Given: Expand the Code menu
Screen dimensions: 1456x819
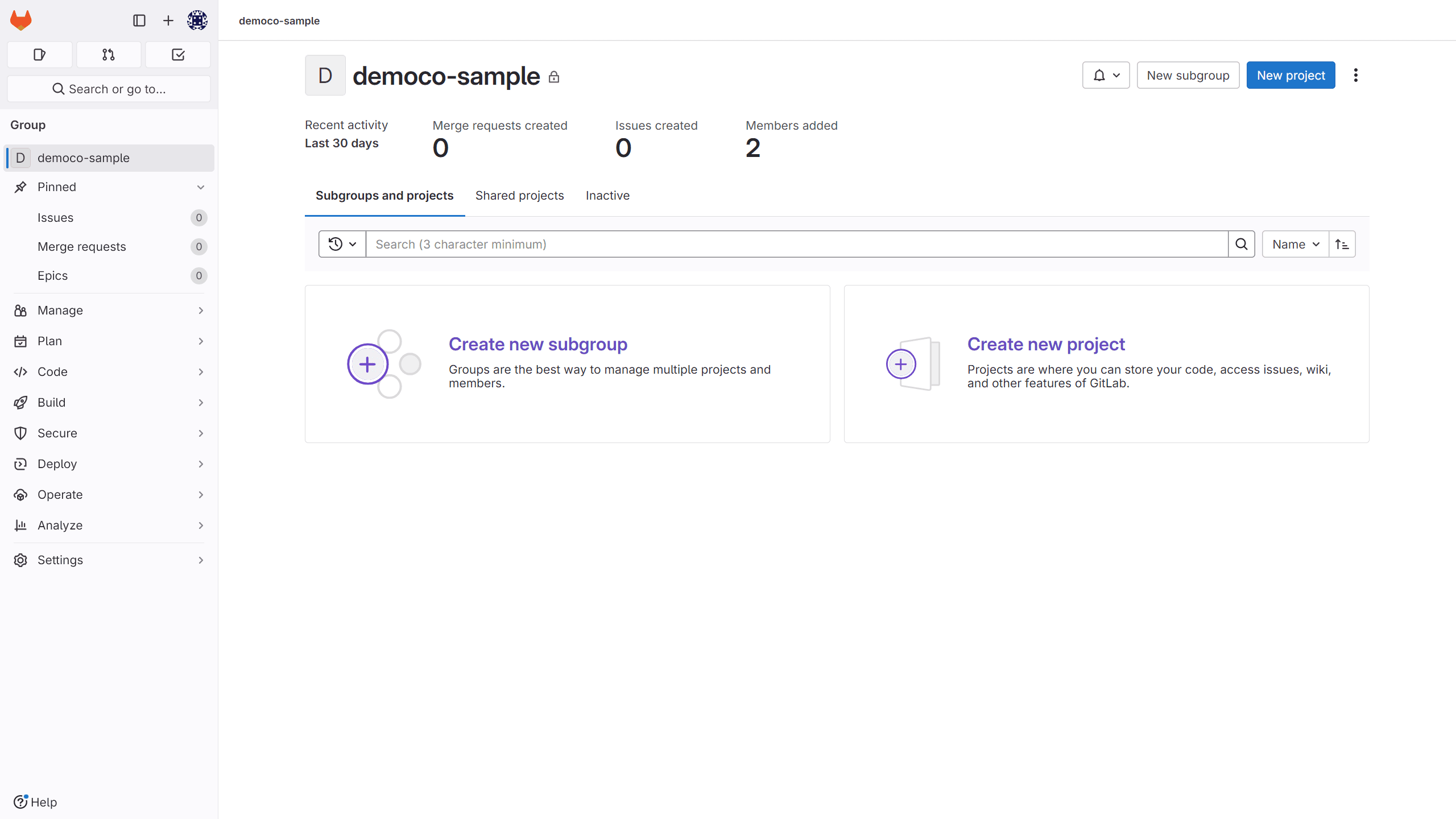Looking at the screenshot, I should [x=109, y=372].
